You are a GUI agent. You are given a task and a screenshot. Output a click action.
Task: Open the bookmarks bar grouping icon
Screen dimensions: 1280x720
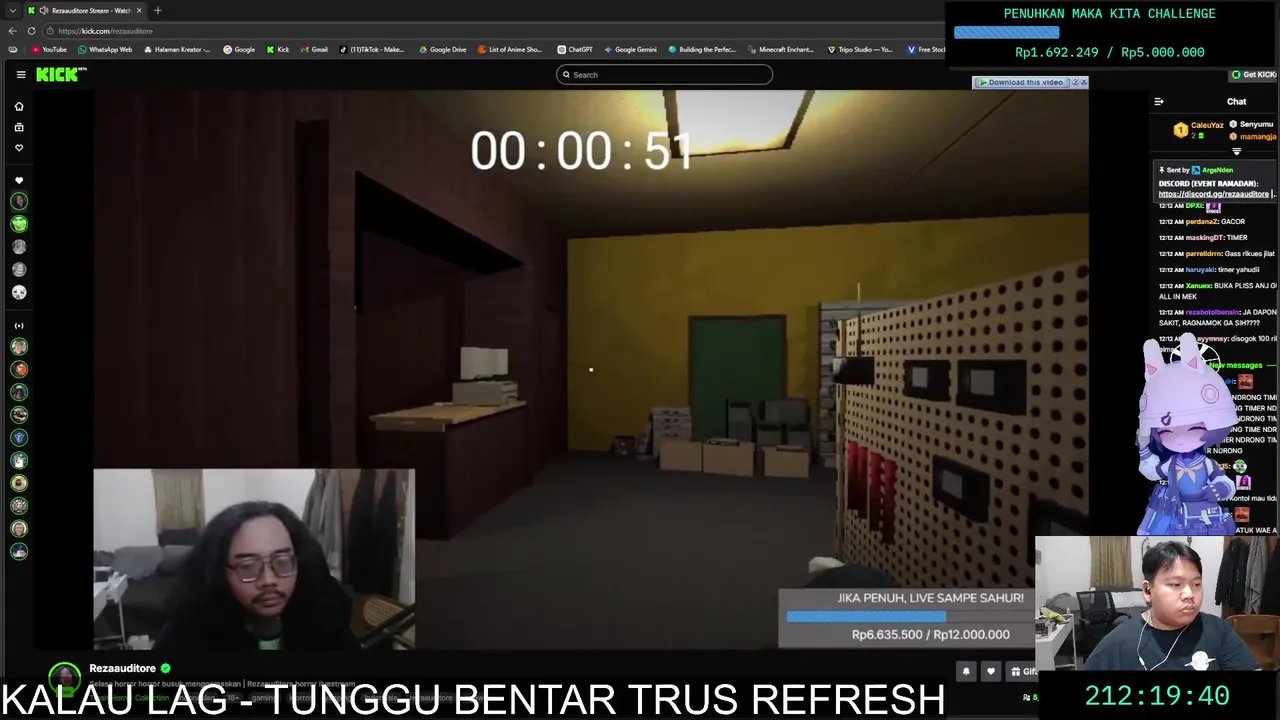[x=12, y=49]
